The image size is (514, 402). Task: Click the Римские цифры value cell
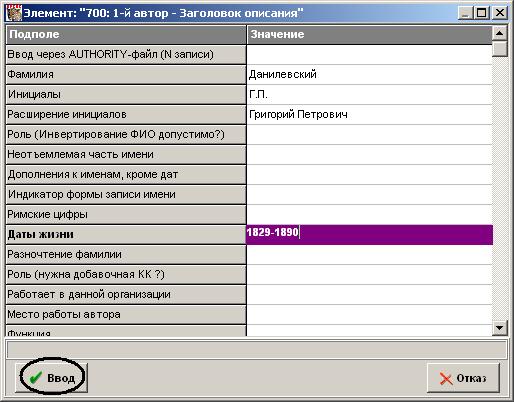tap(369, 214)
